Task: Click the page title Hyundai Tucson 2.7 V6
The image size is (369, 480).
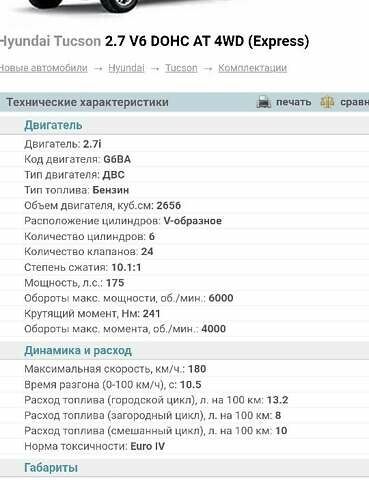Action: pos(154,41)
